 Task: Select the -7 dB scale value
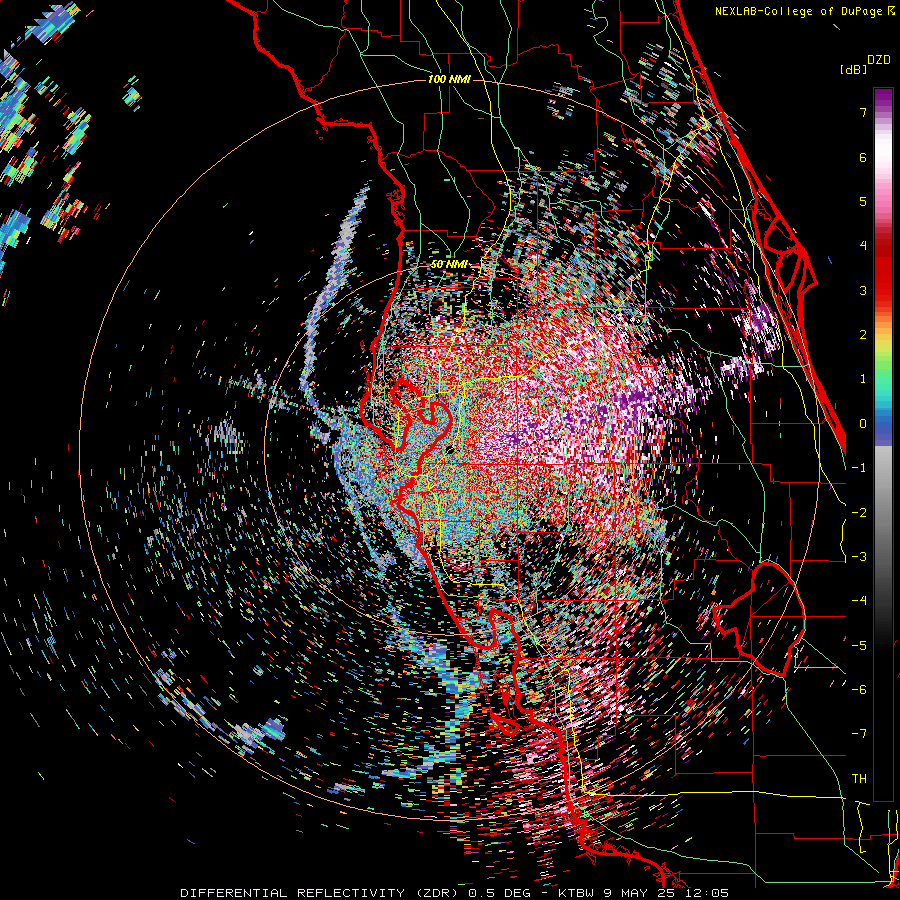[x=859, y=734]
